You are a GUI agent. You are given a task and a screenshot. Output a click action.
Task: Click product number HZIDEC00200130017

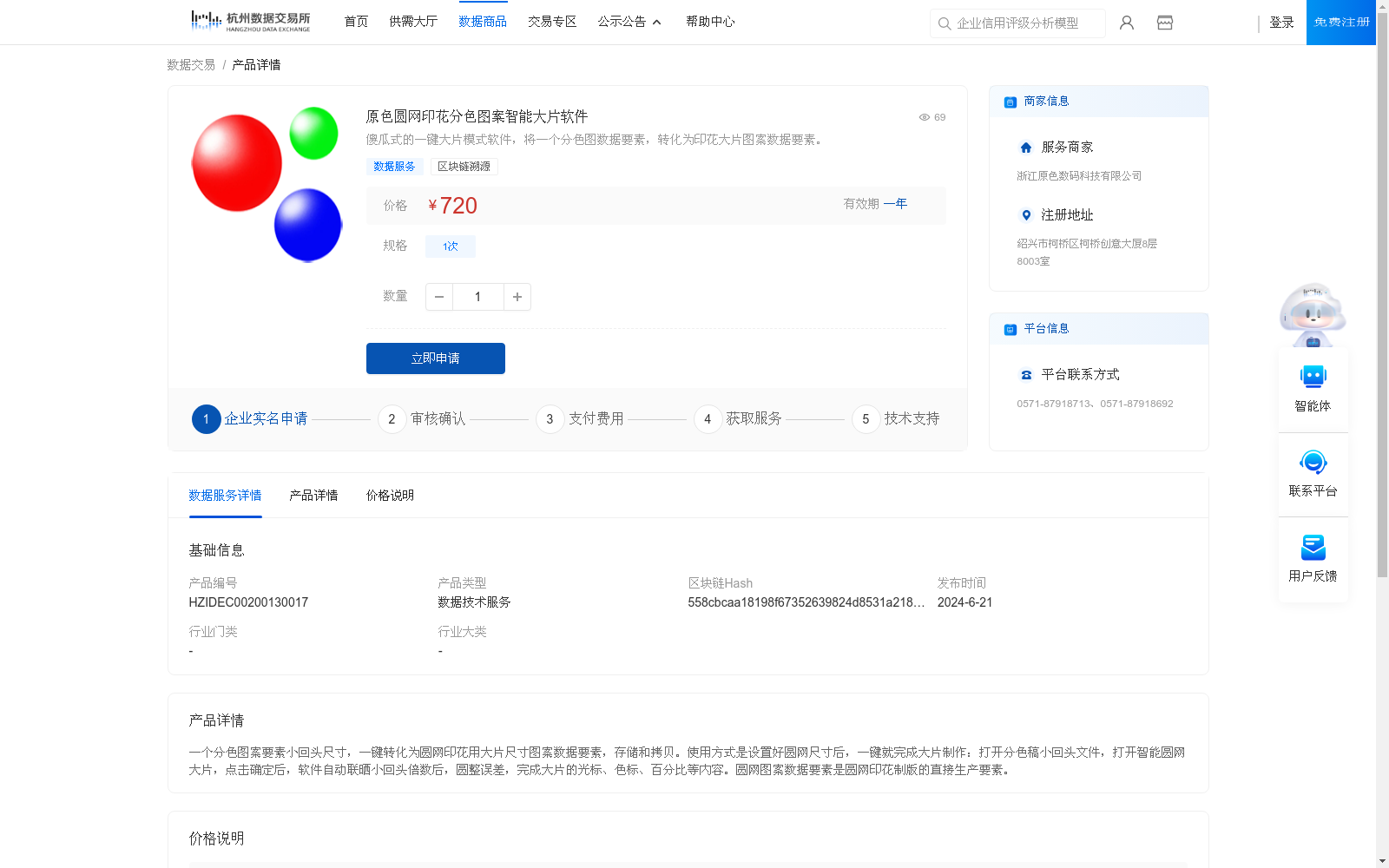click(x=248, y=602)
